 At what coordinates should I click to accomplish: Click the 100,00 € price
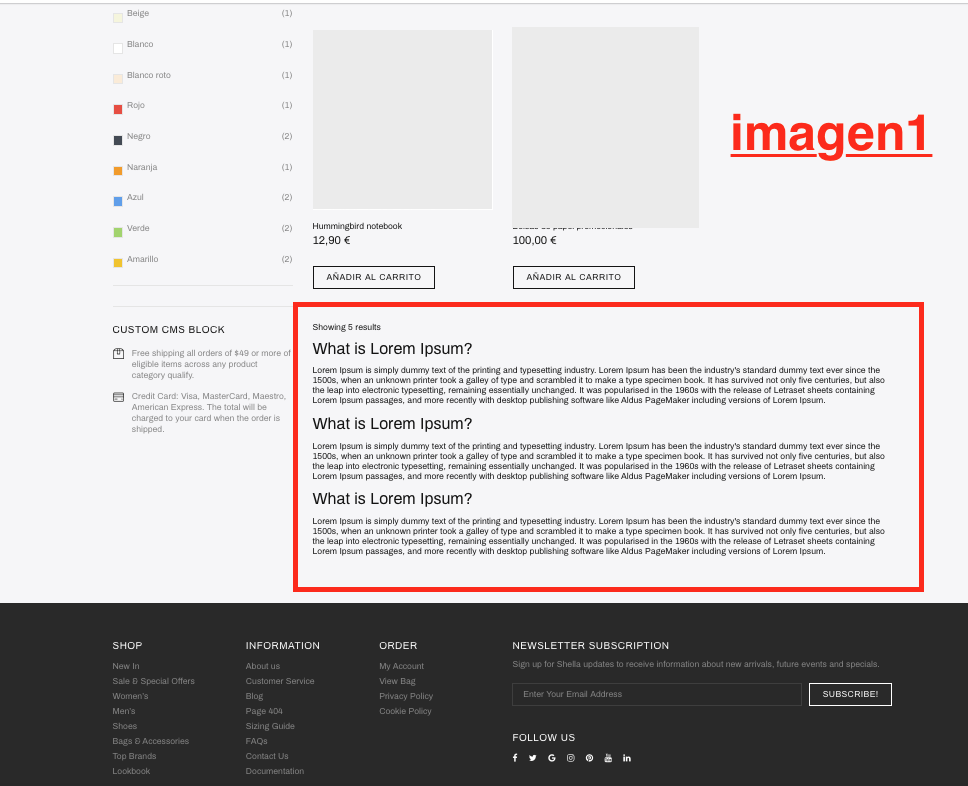534,240
